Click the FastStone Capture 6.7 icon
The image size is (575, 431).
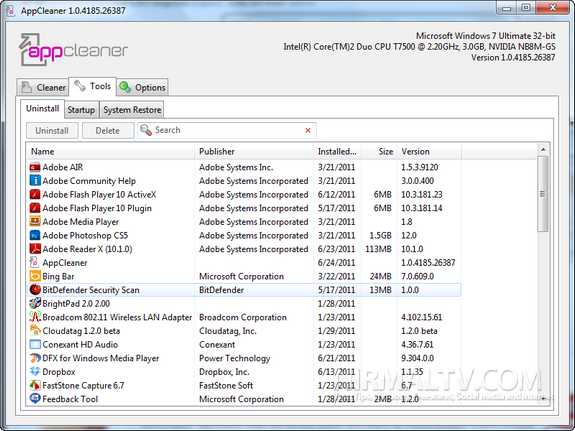[35, 385]
